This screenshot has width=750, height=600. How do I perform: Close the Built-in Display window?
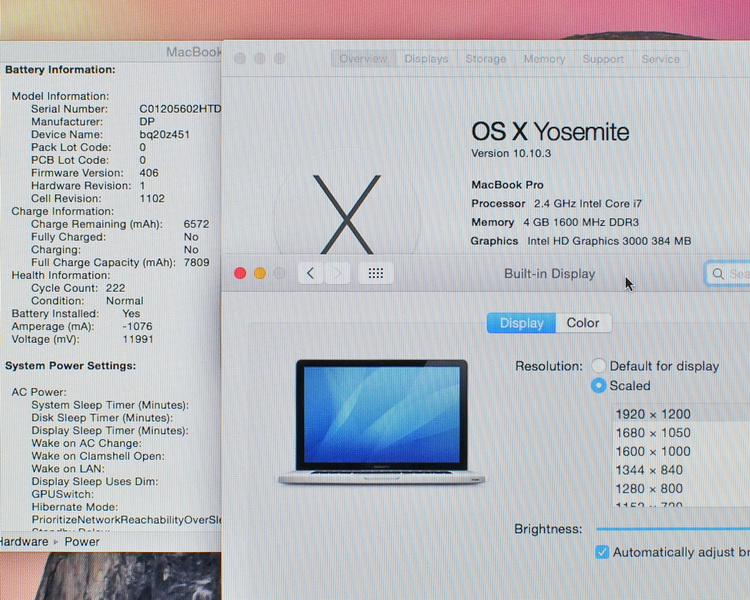pyautogui.click(x=240, y=273)
